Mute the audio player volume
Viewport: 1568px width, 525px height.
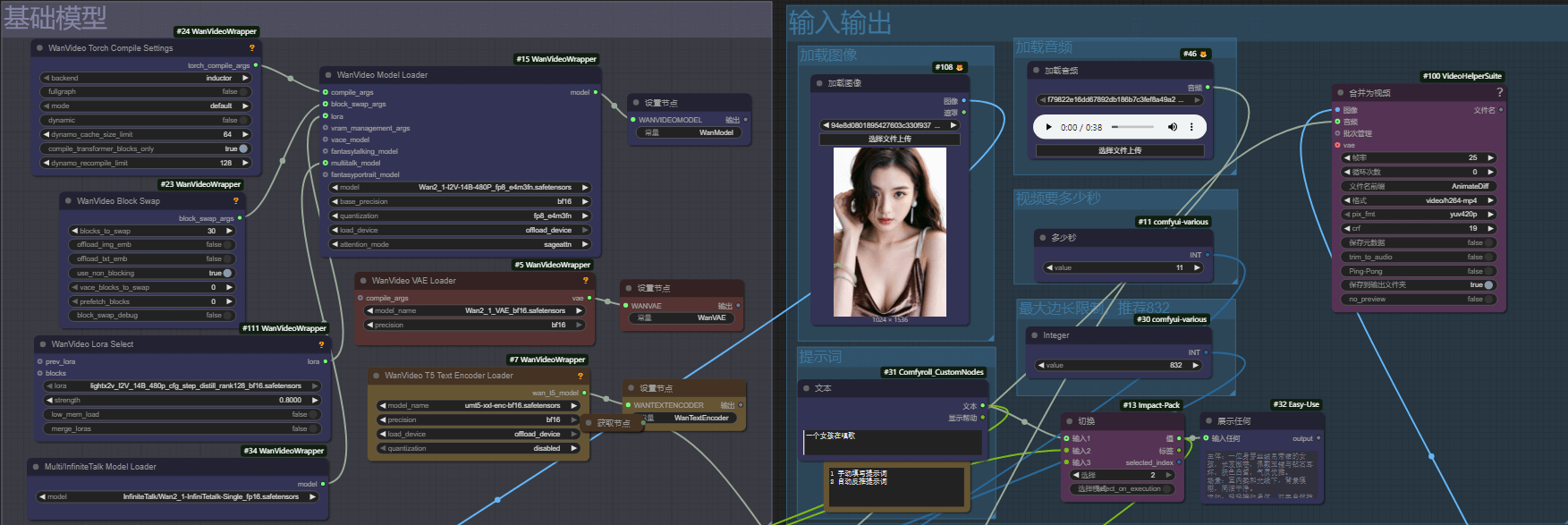(x=1173, y=127)
